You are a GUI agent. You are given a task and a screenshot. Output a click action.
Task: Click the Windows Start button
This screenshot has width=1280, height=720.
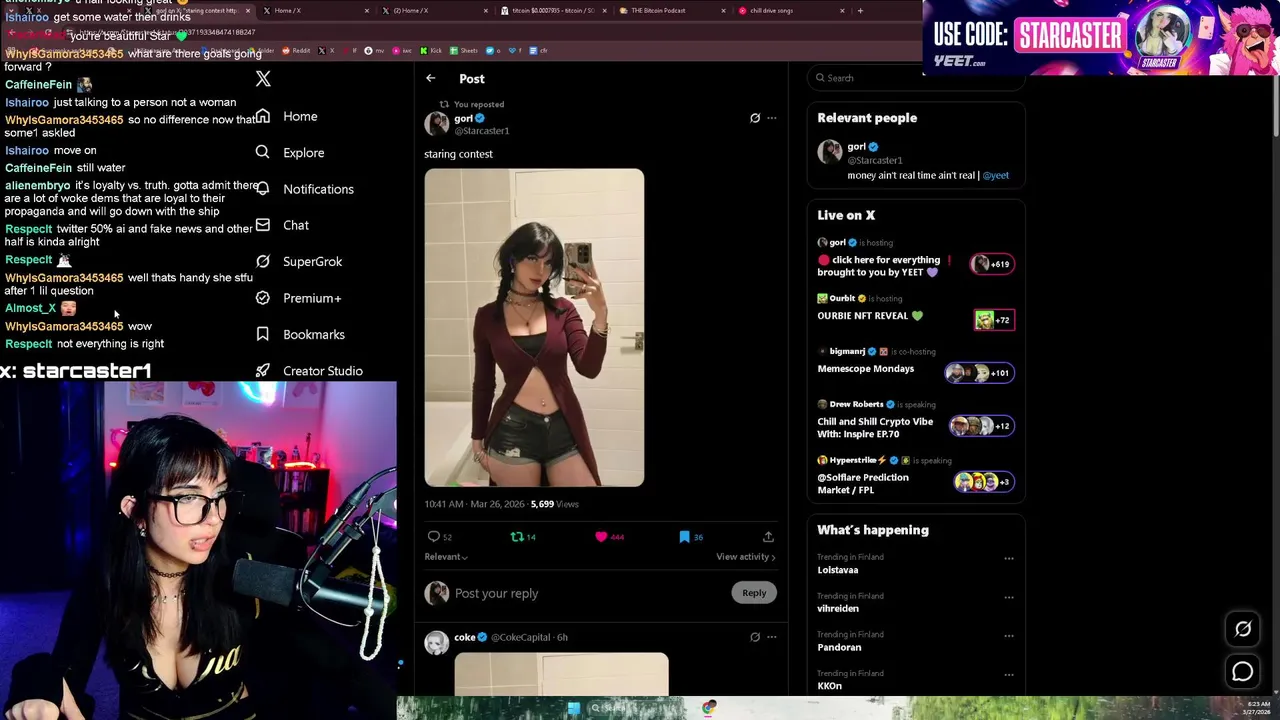[x=574, y=708]
